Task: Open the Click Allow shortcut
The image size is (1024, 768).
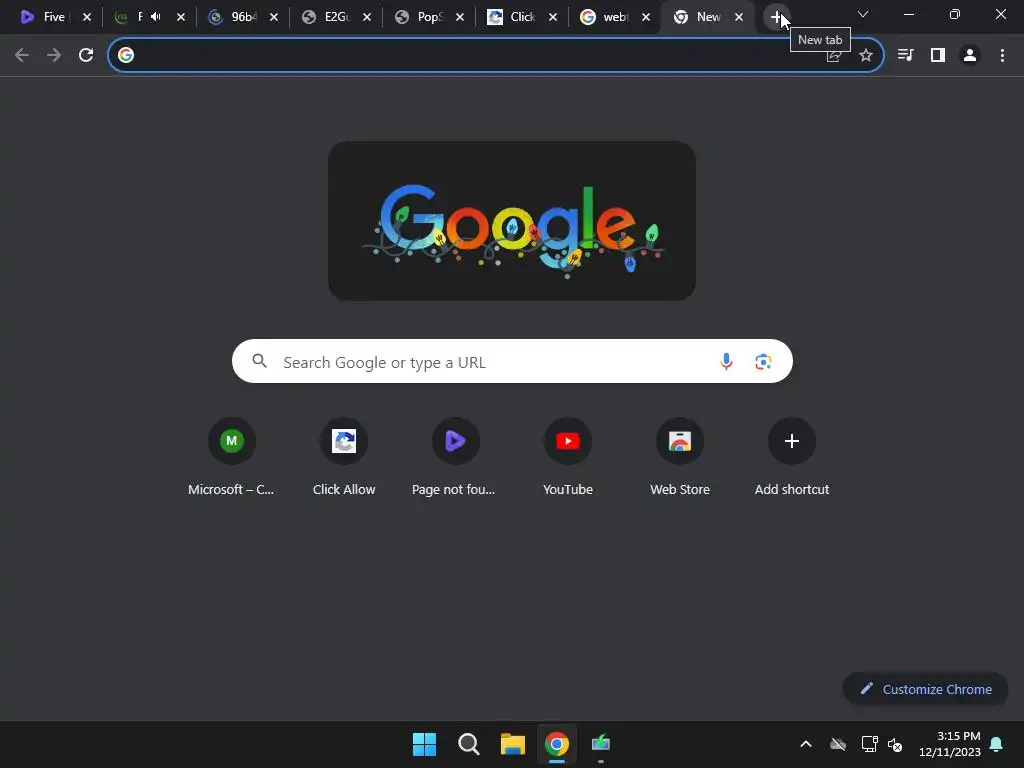Action: point(344,457)
